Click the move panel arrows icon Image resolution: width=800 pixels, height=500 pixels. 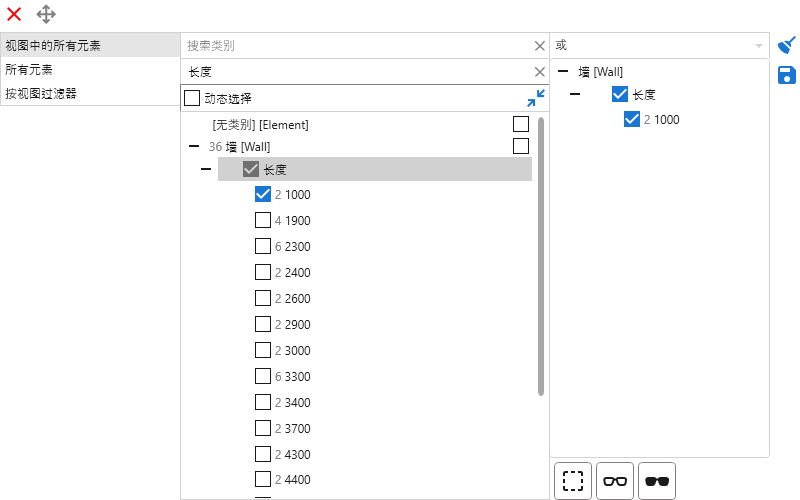pos(46,14)
